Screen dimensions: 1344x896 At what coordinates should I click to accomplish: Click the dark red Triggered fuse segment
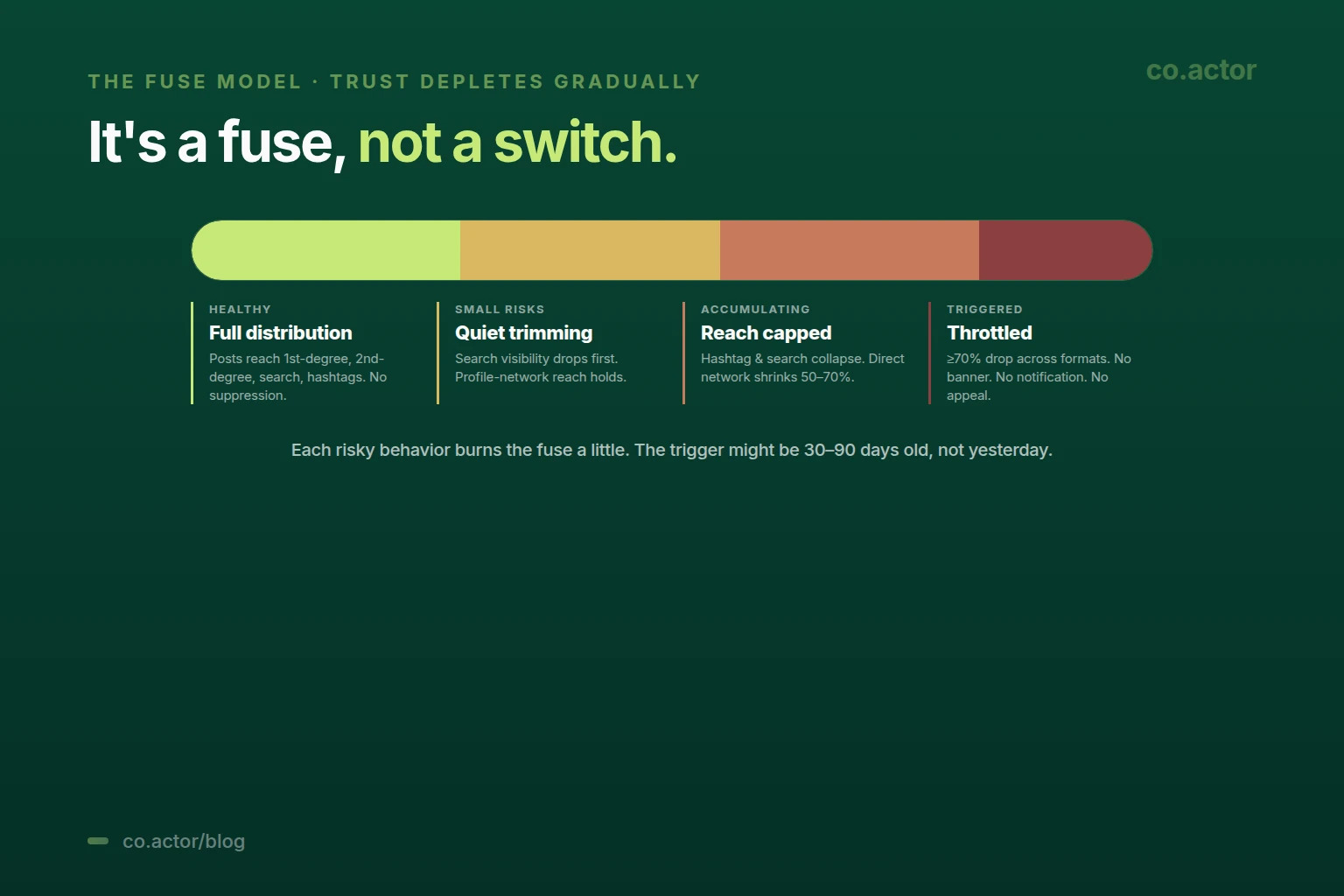[x=1066, y=250]
